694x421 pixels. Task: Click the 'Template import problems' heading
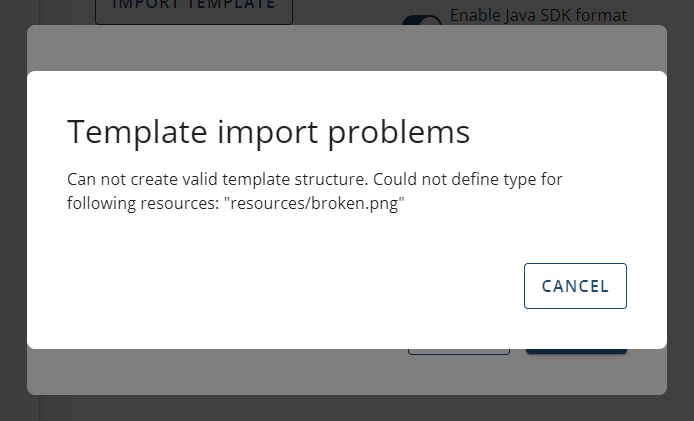(268, 132)
